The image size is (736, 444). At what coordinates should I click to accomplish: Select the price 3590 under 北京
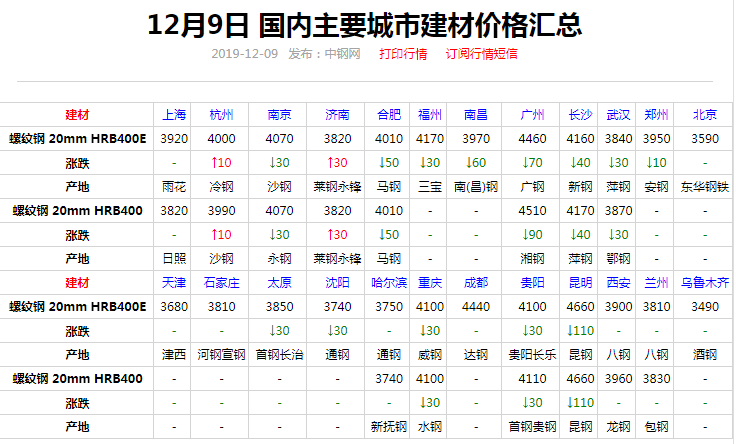pyautogui.click(x=705, y=139)
